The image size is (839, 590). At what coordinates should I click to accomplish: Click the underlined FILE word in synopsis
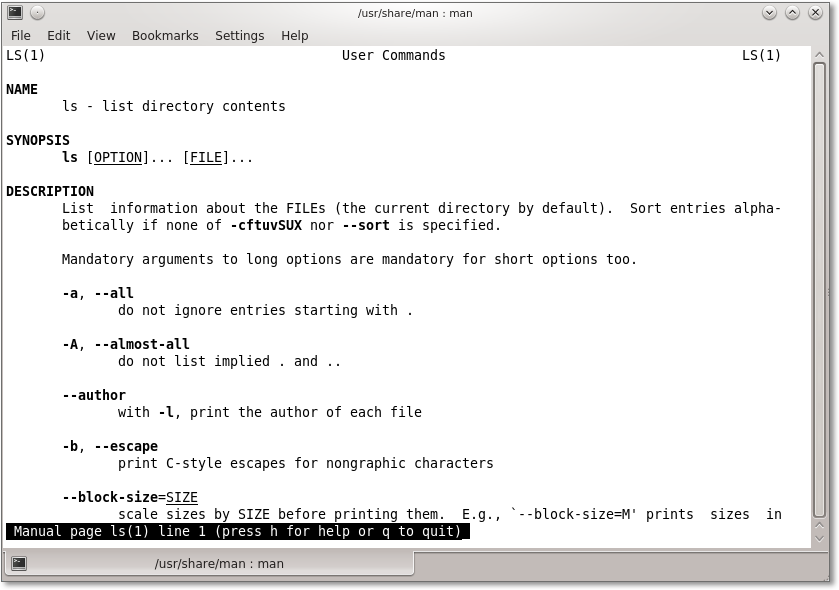pos(206,158)
